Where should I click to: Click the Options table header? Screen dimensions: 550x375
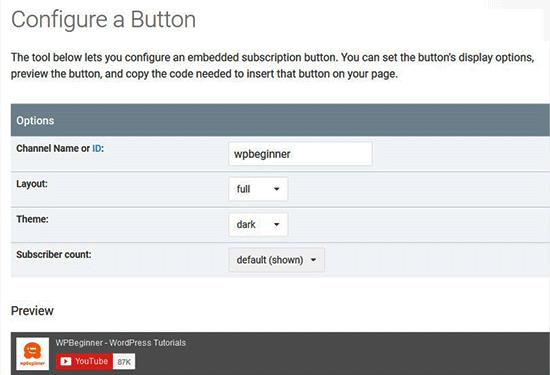point(280,120)
